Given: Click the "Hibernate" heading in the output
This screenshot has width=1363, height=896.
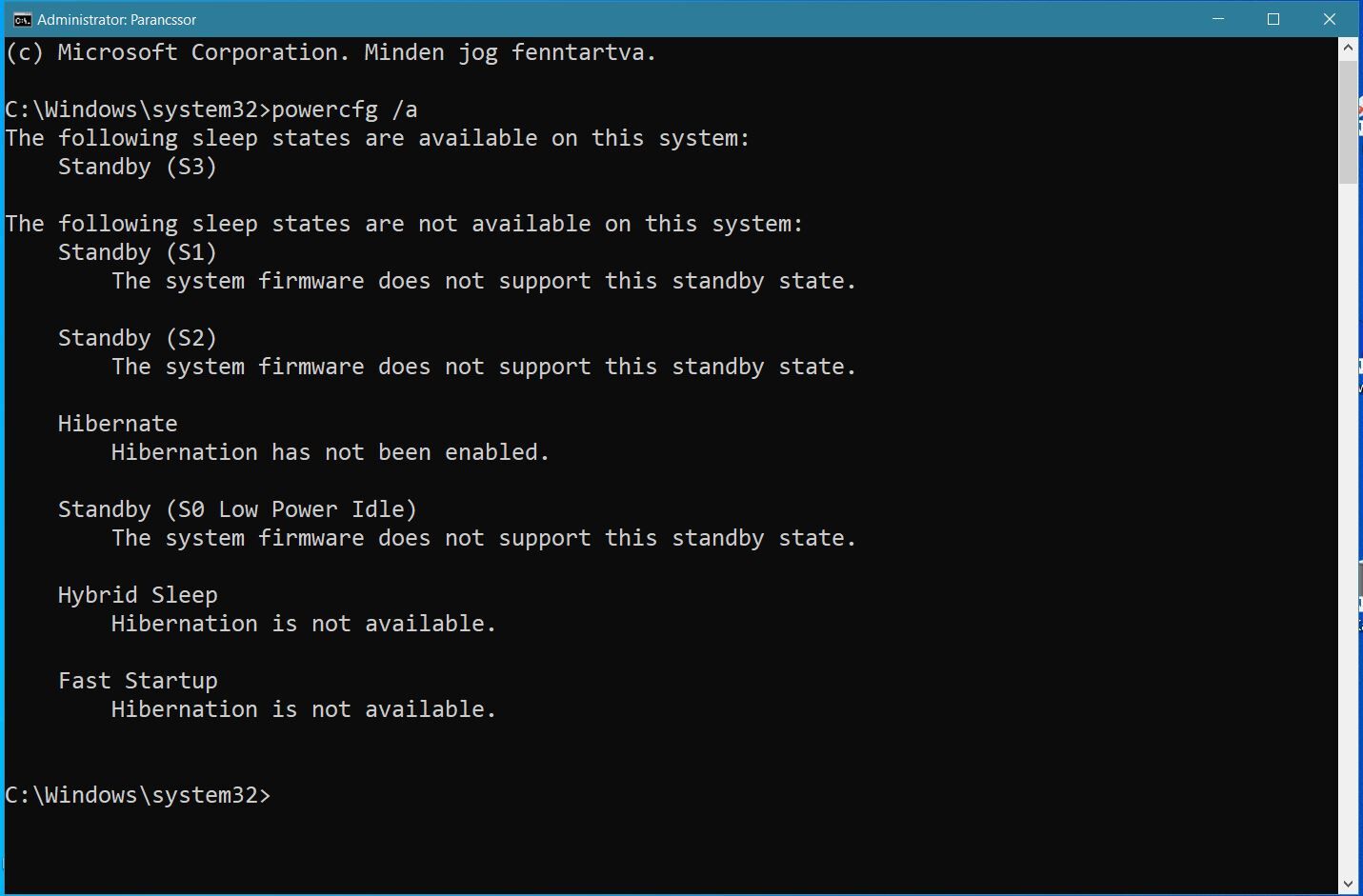Looking at the screenshot, I should click(118, 424).
